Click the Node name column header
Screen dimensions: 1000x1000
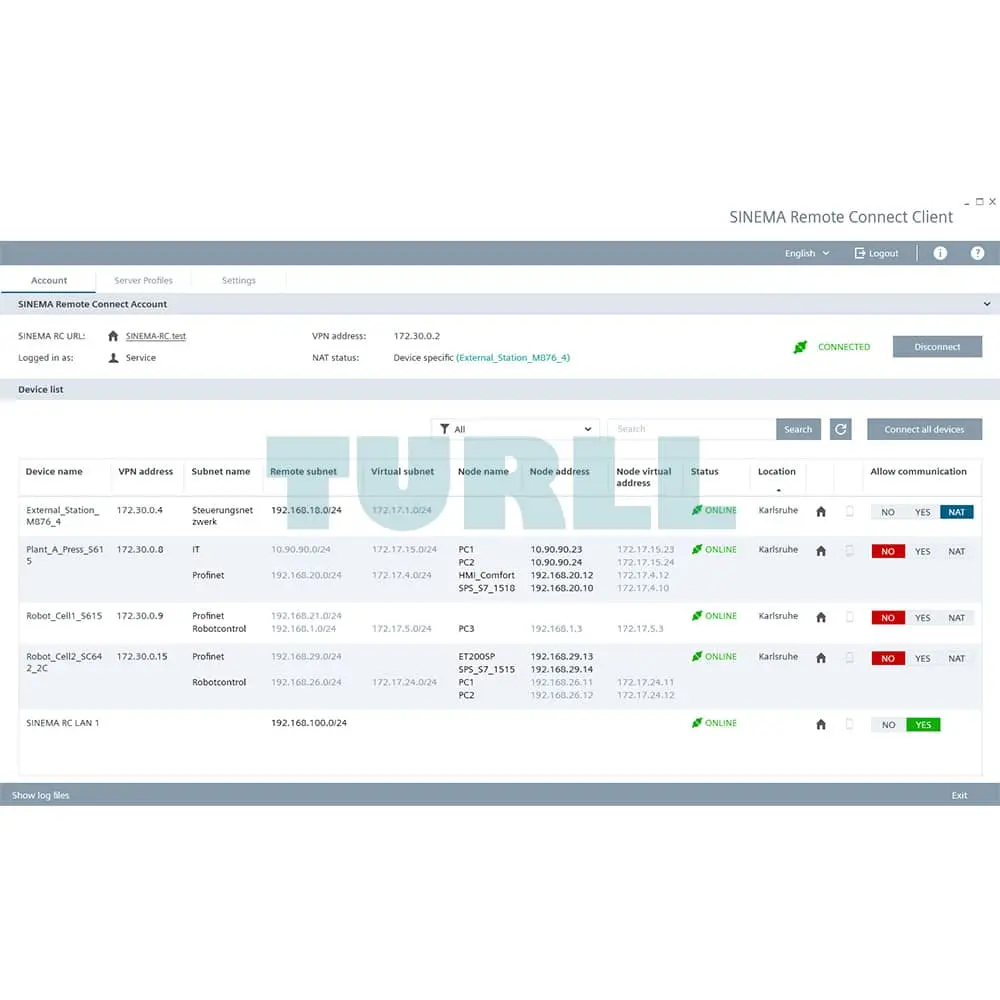coord(483,472)
